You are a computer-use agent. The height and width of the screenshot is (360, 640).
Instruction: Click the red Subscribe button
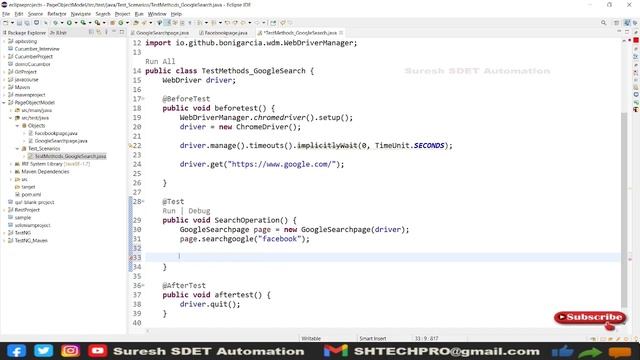[590, 318]
